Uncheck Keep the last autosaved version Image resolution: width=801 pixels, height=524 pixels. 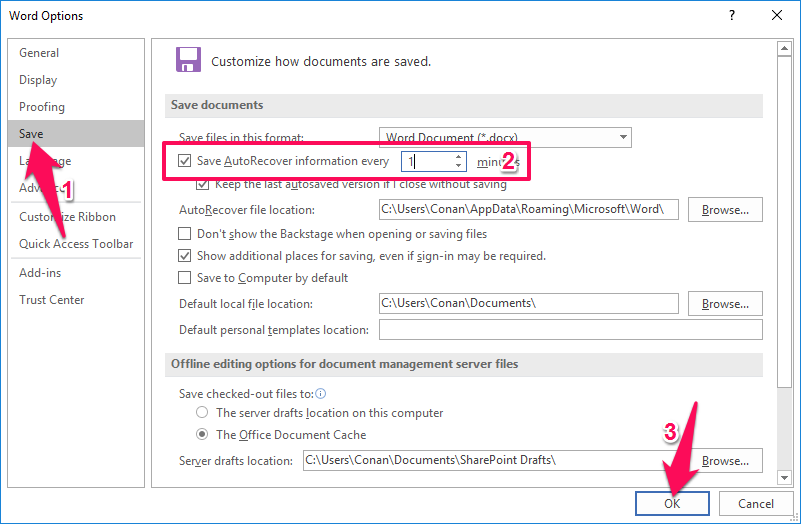tap(204, 184)
